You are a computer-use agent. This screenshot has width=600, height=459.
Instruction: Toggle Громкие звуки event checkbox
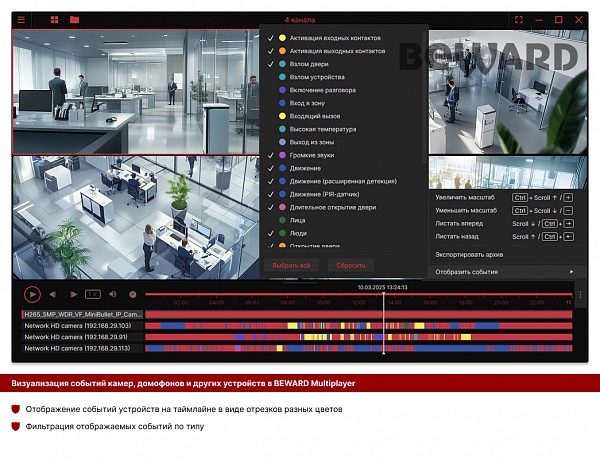pos(271,155)
